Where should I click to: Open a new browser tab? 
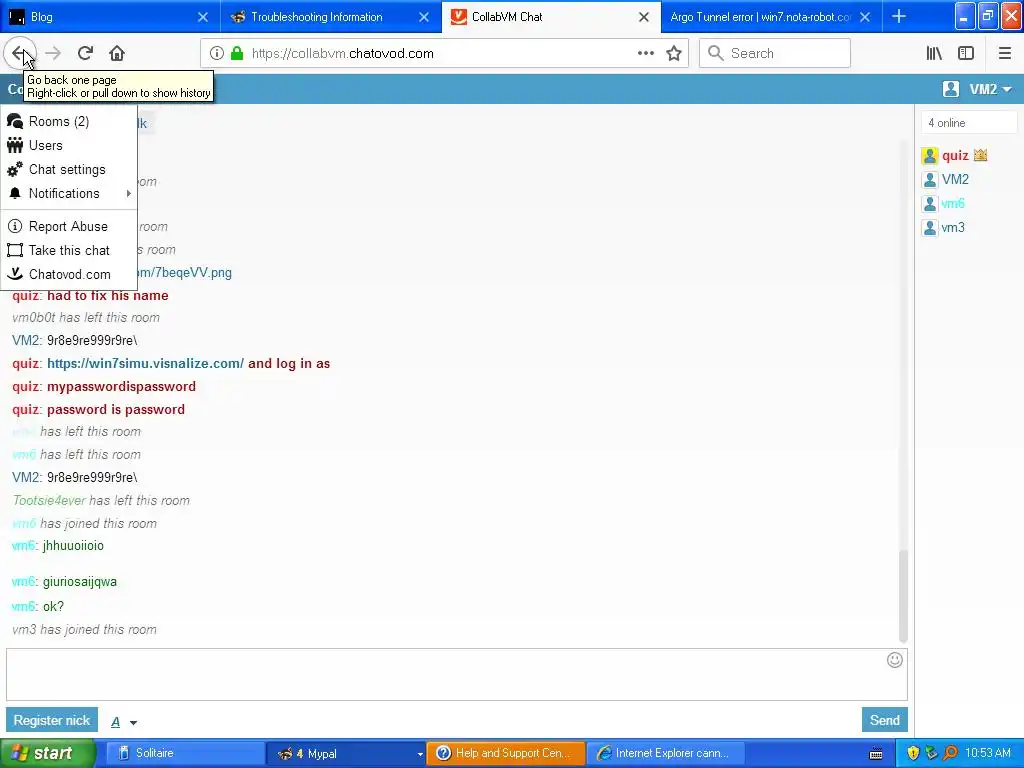pyautogui.click(x=899, y=17)
